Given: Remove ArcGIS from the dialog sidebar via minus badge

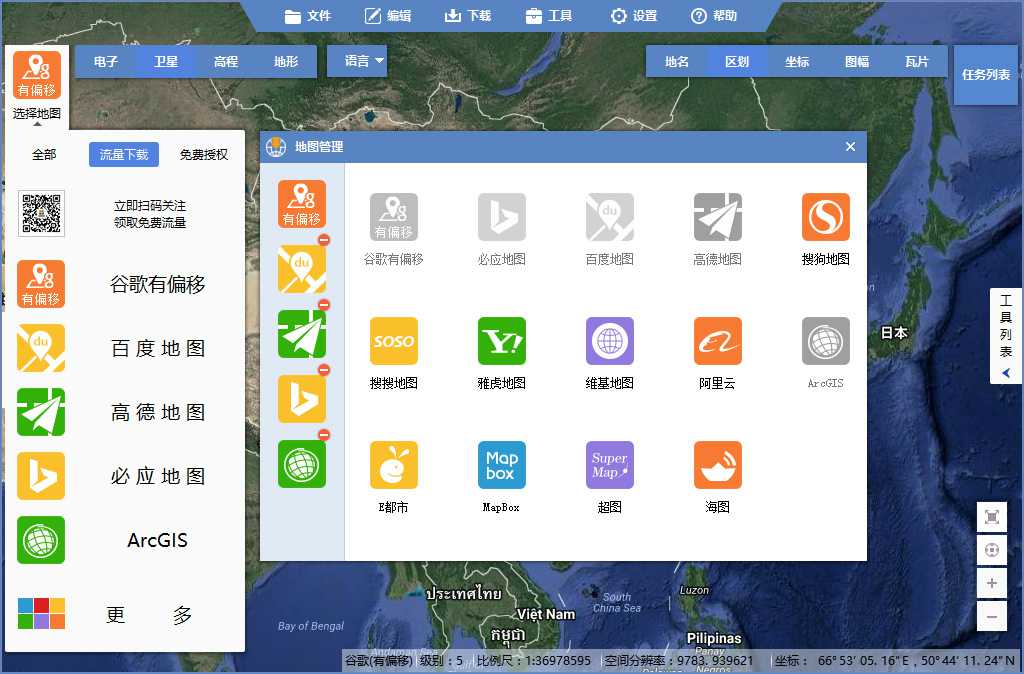Looking at the screenshot, I should (324, 435).
